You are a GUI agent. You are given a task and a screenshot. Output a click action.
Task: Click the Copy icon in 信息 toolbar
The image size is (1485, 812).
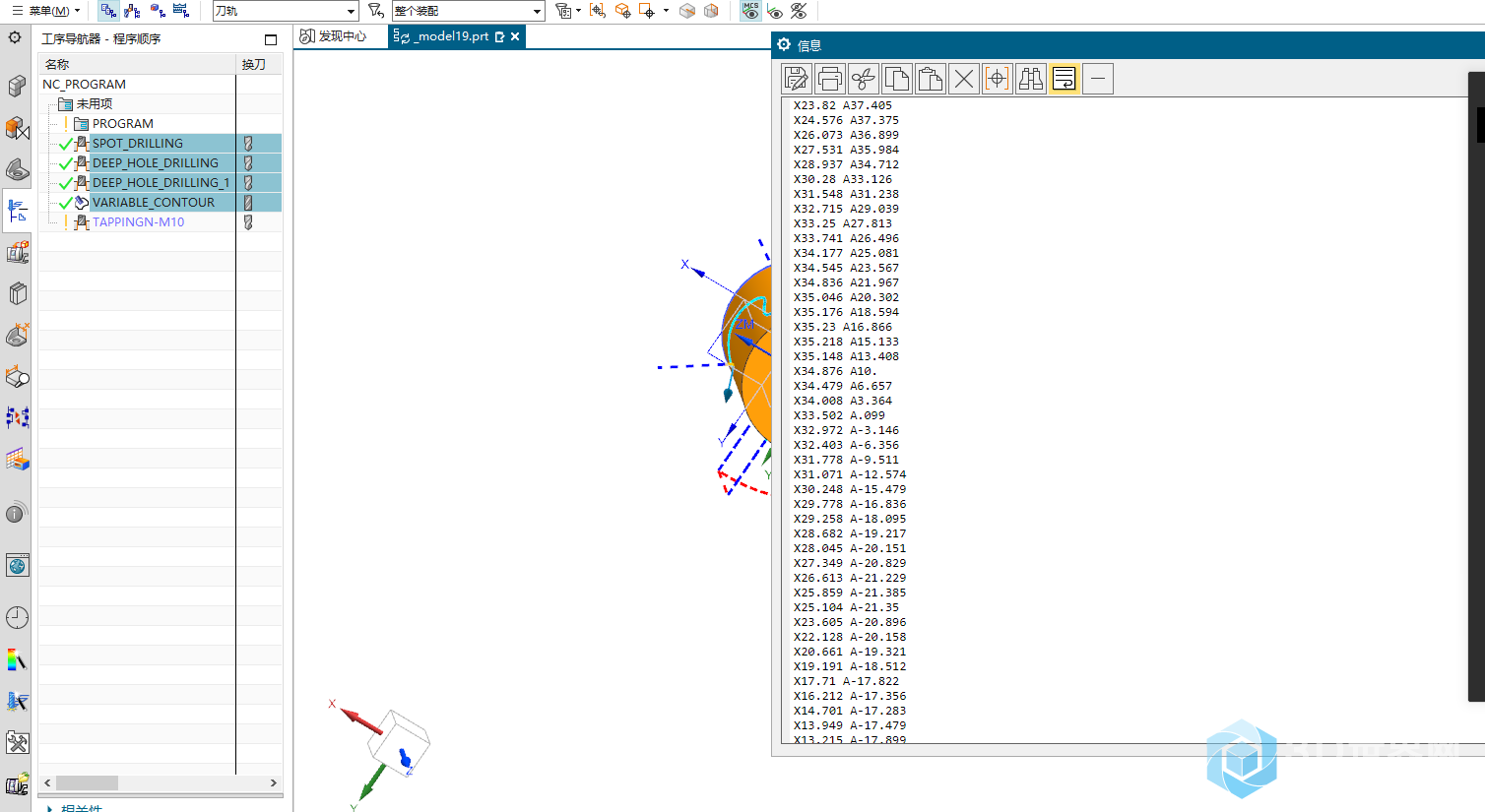[897, 79]
